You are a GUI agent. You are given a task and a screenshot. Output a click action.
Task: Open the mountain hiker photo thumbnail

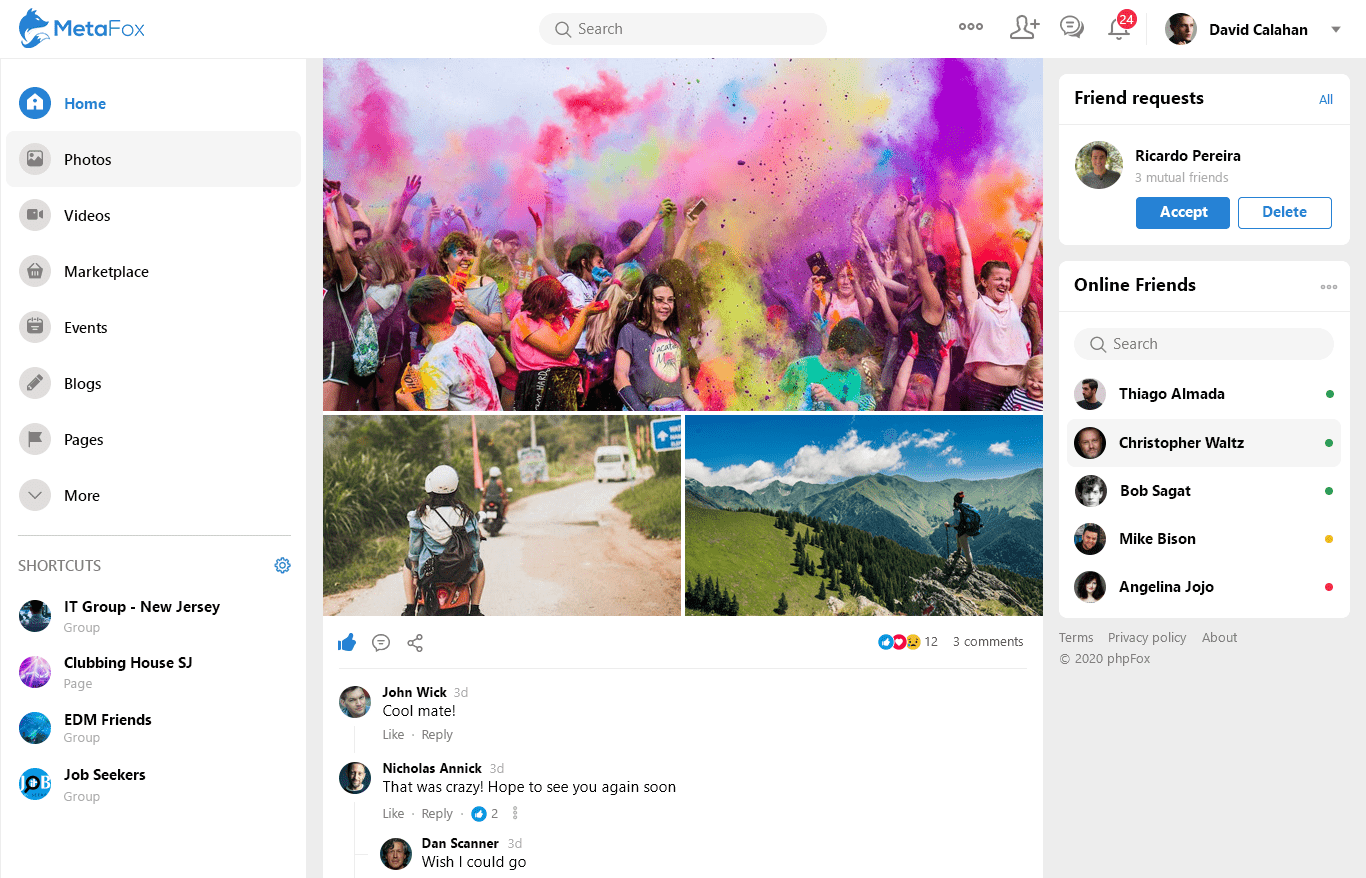[864, 515]
